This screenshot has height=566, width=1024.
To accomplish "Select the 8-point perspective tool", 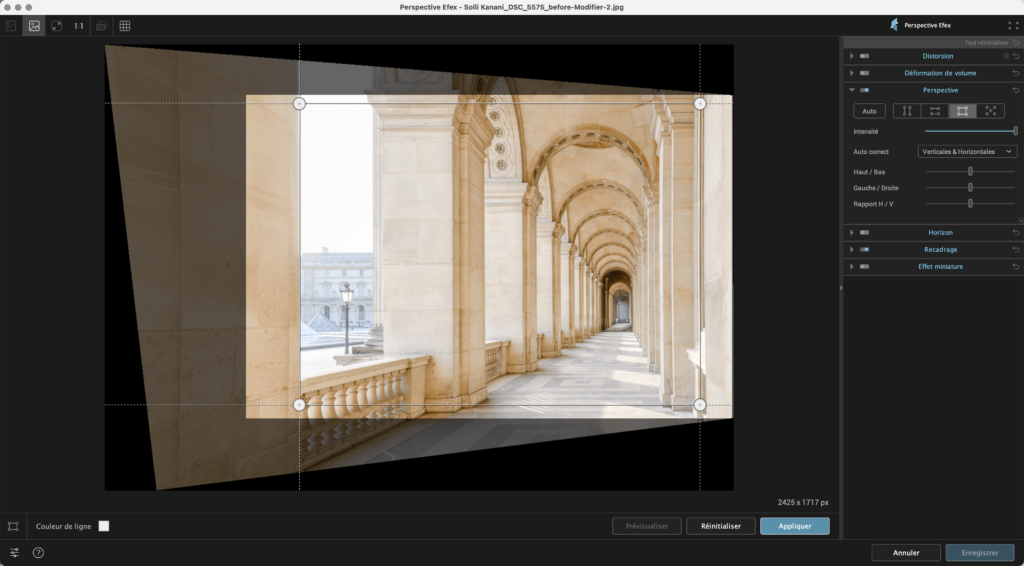I will 991,111.
